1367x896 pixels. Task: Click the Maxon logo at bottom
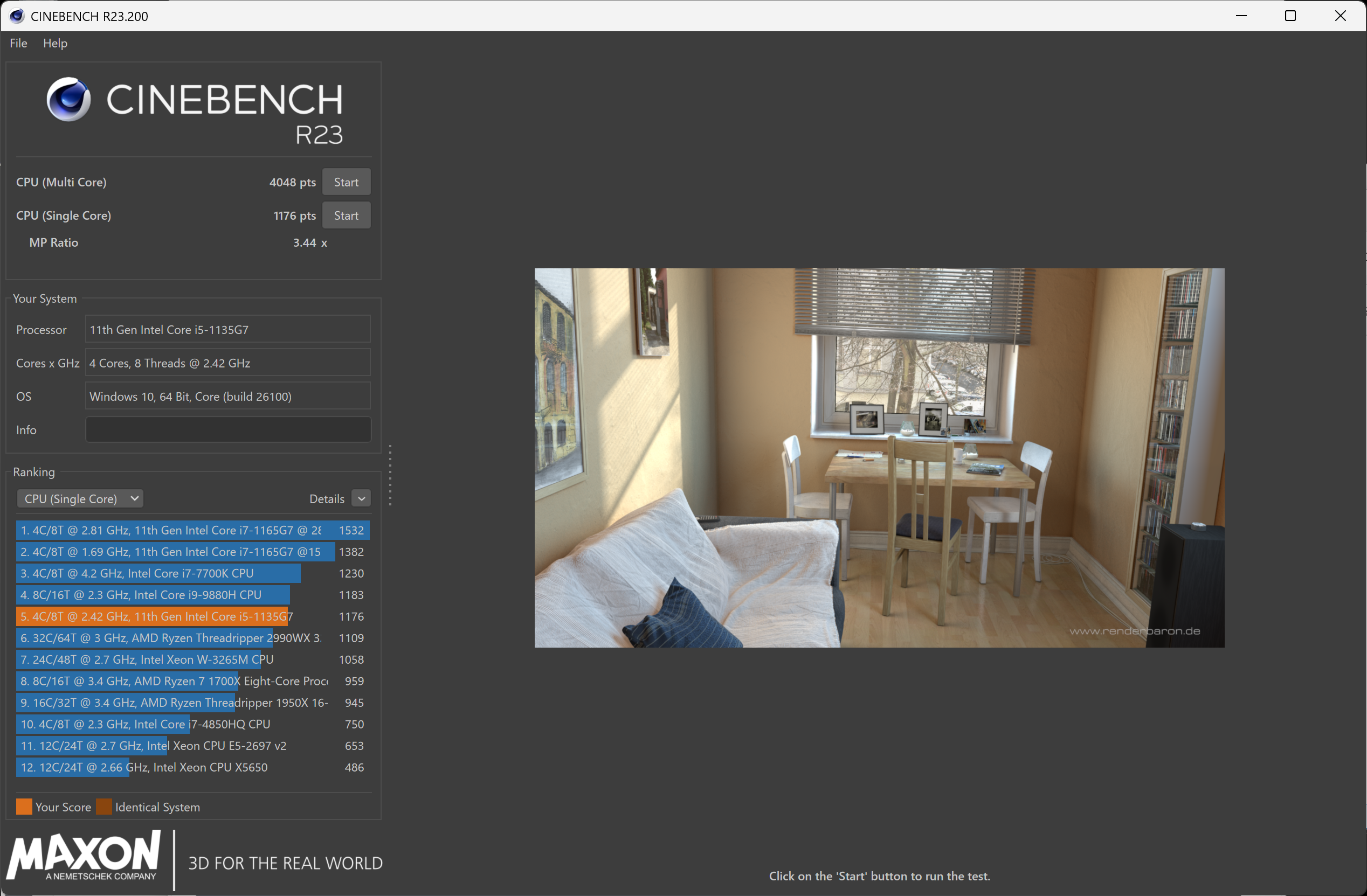pyautogui.click(x=85, y=855)
